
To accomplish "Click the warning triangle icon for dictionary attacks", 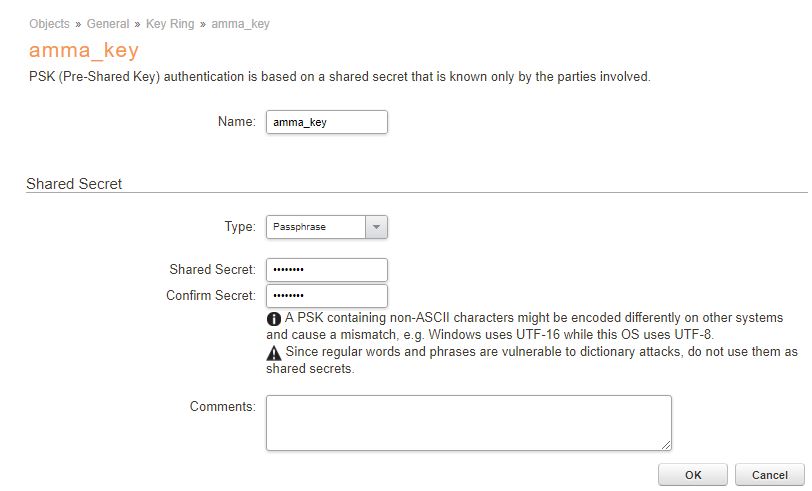I will (x=274, y=352).
